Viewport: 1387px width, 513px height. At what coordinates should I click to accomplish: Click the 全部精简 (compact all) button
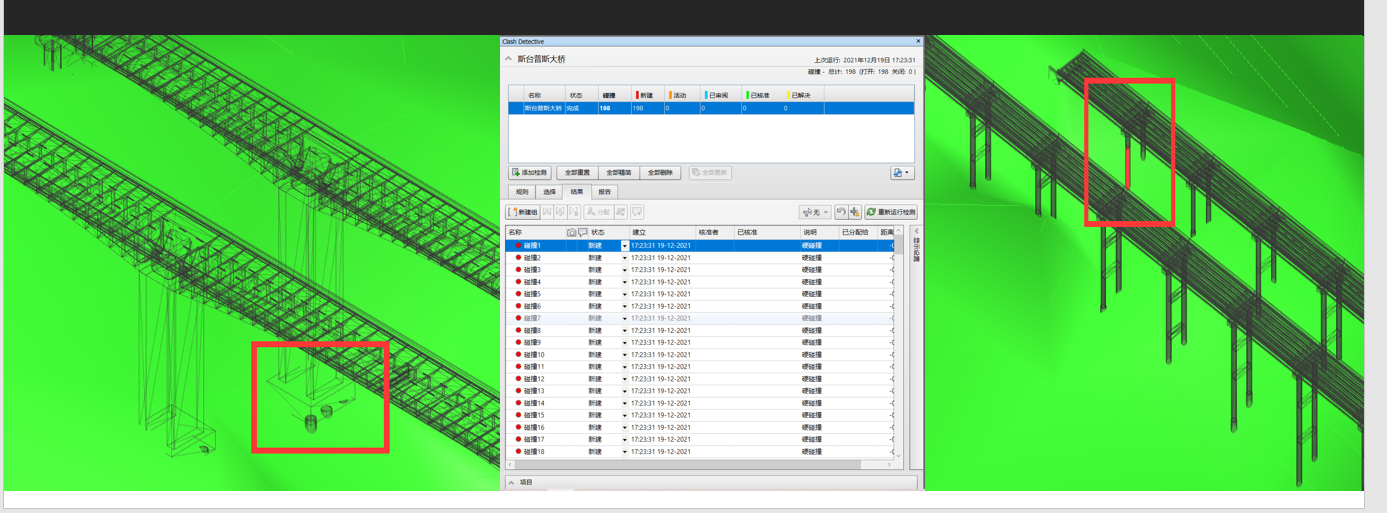point(619,173)
